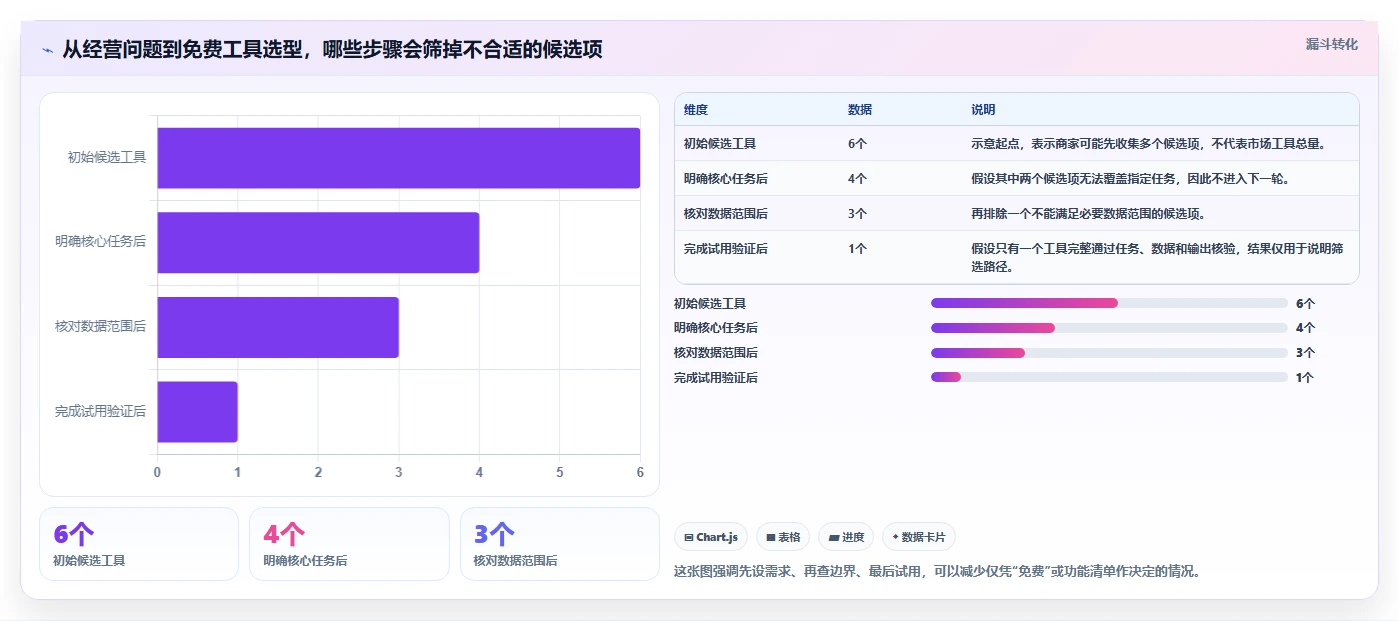This screenshot has height=621, width=1399.
Task: Click the 核对数据范围后 label in the progress list
Action: pos(716,353)
